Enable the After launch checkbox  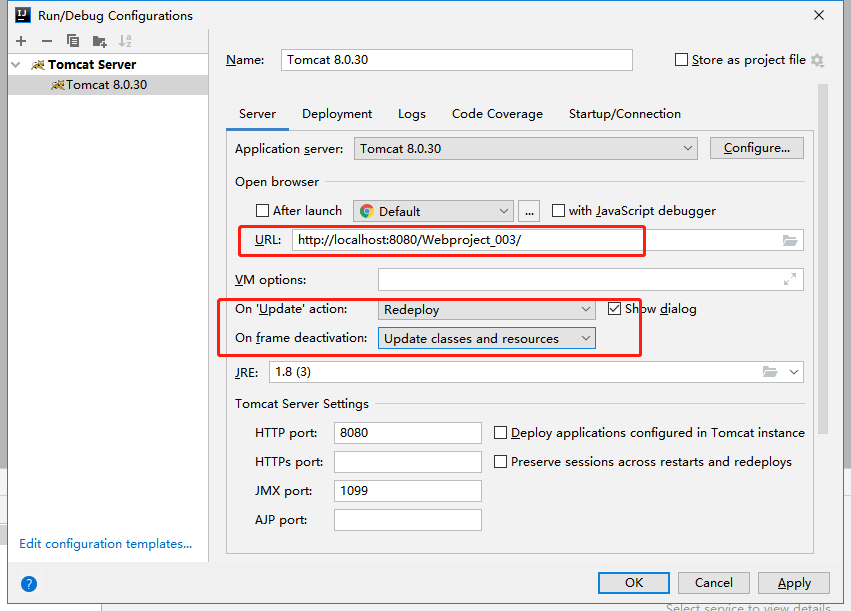(262, 211)
